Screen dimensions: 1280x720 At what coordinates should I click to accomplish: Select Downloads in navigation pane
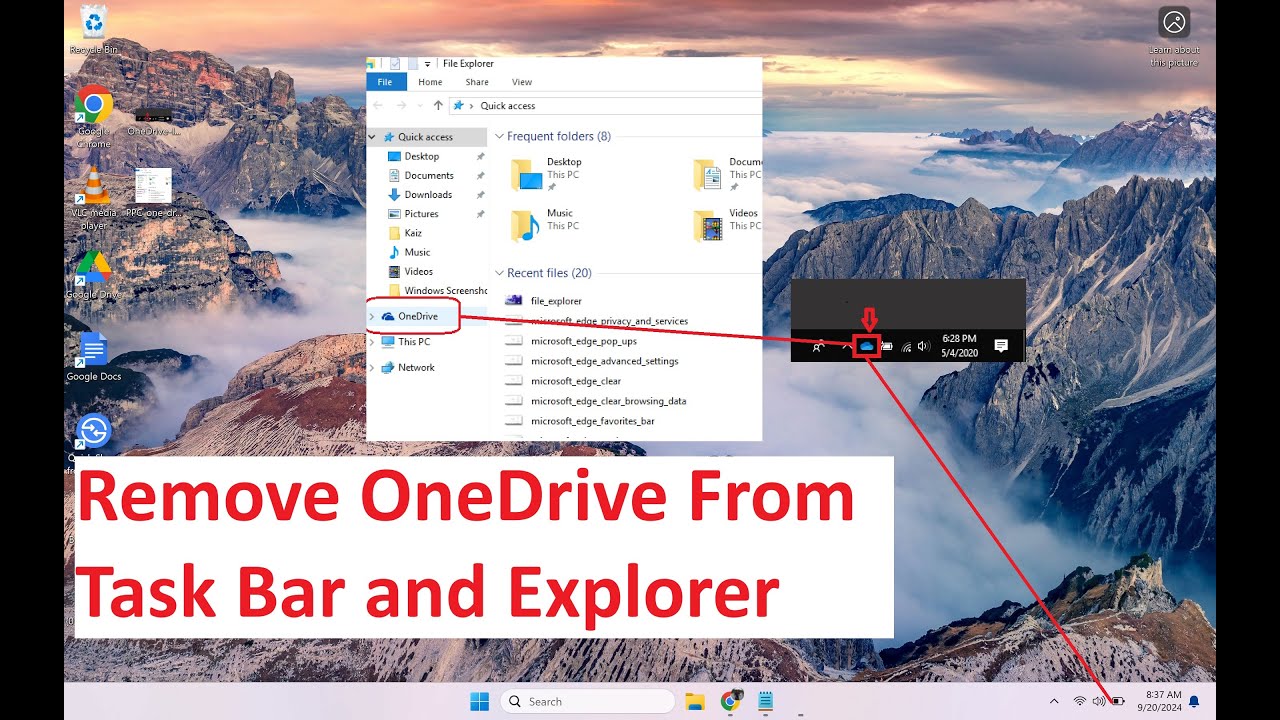pyautogui.click(x=420, y=195)
